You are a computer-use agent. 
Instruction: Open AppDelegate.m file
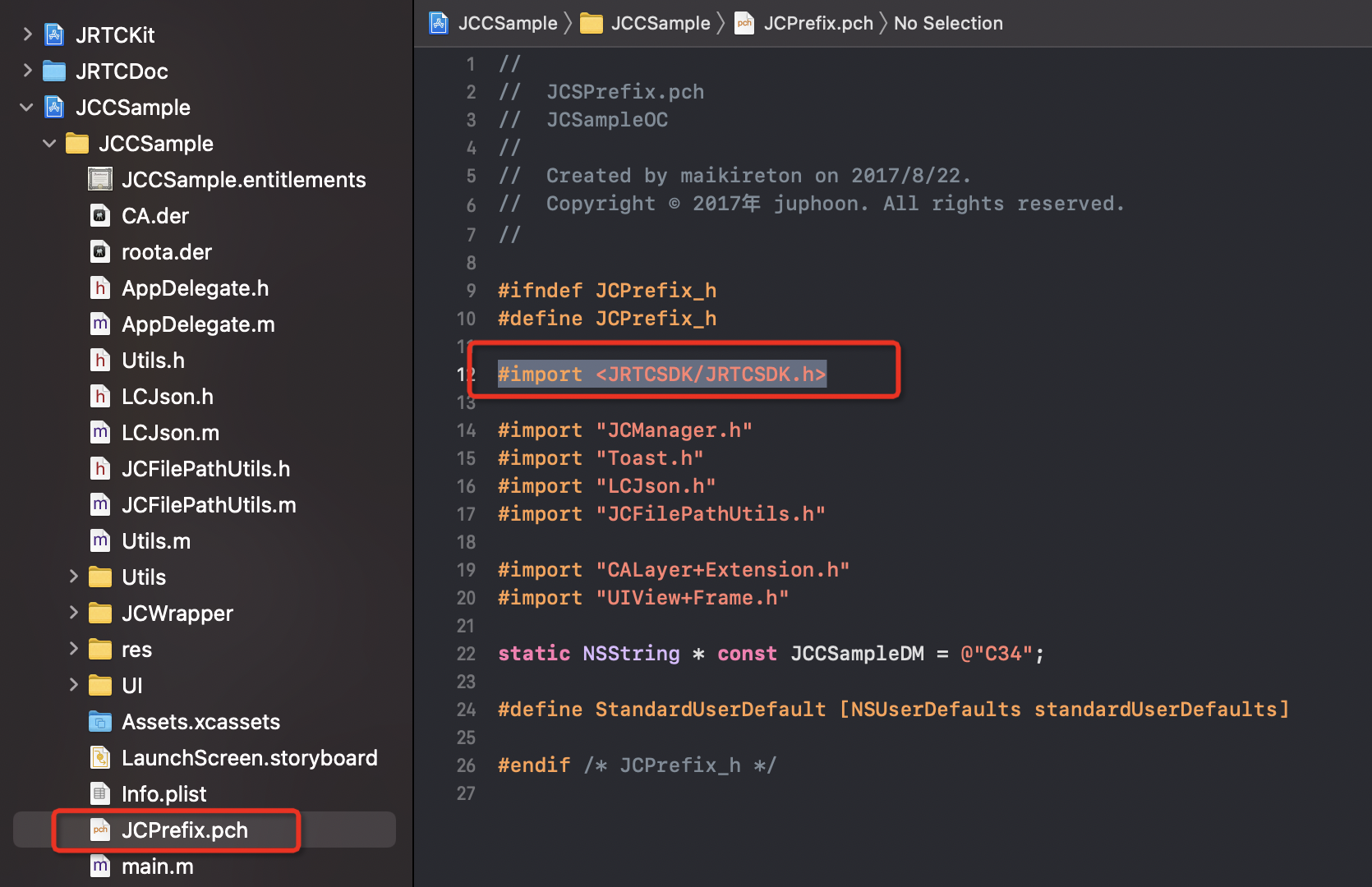pos(198,324)
